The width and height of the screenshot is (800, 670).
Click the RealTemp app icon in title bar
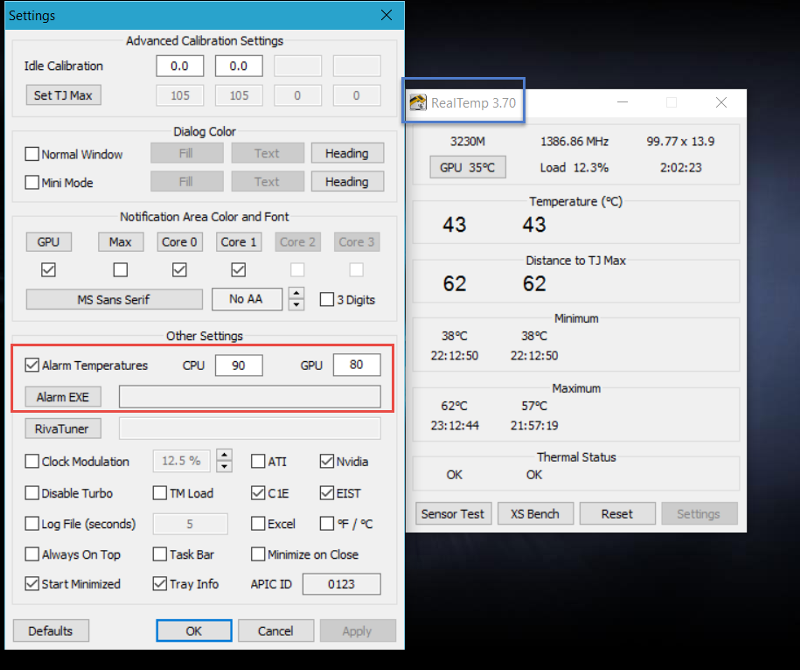point(418,103)
